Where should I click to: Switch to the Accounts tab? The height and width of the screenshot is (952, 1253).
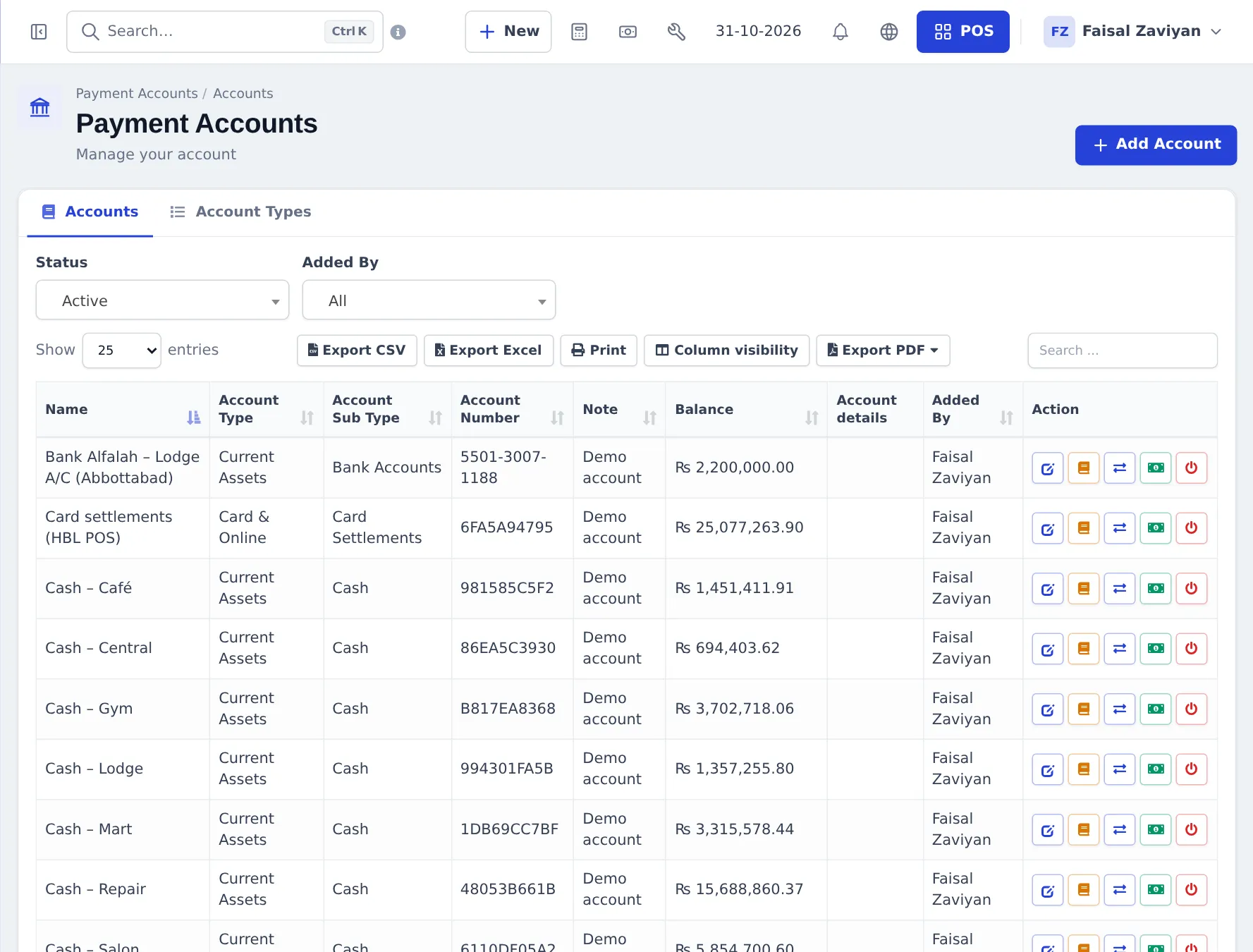click(x=90, y=212)
